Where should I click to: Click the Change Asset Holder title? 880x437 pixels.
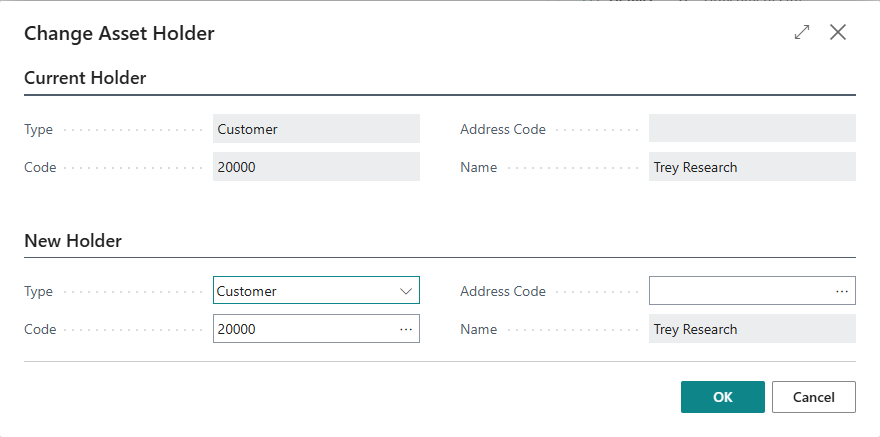point(119,34)
